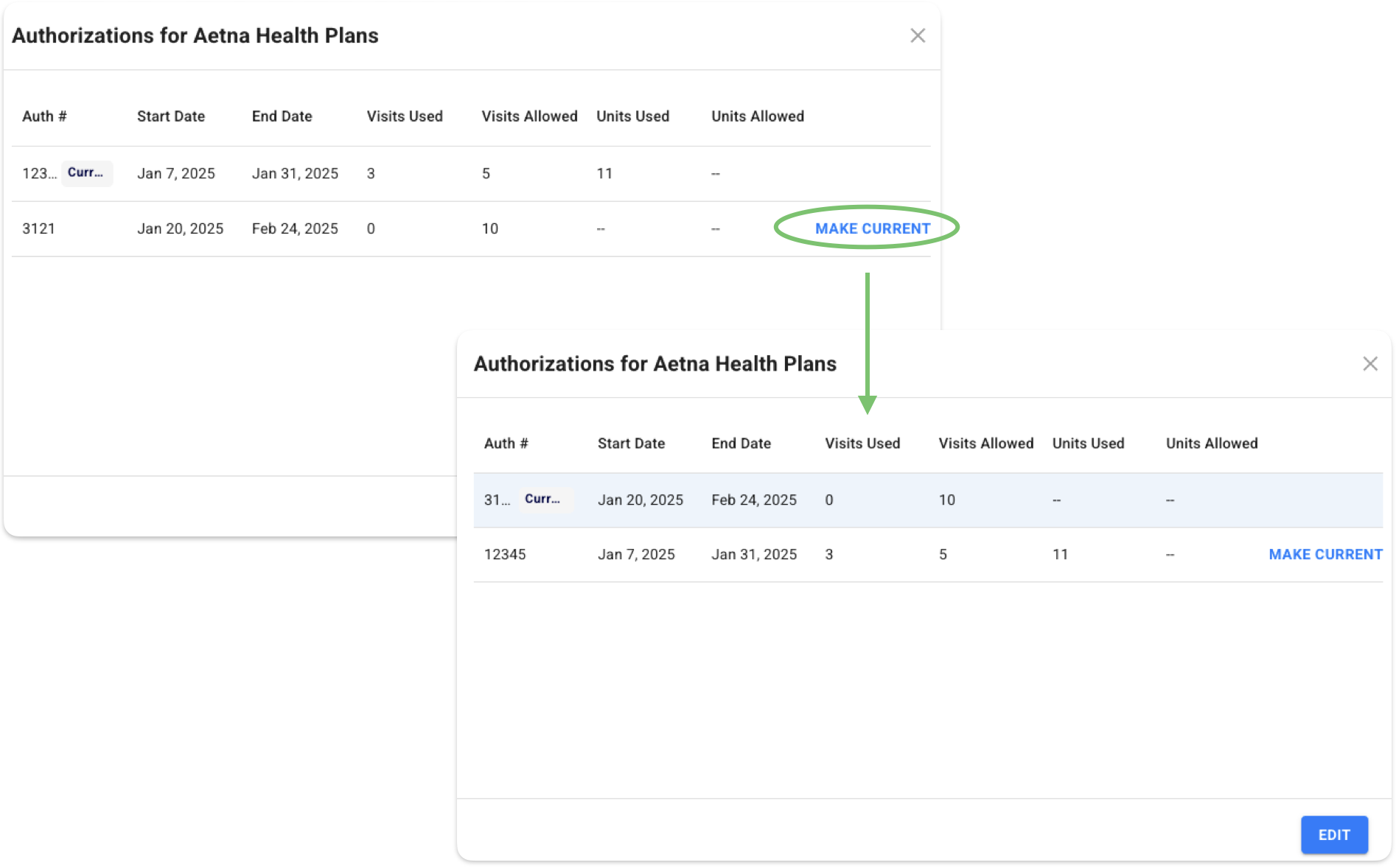Click visits allowed value 5 in front dialog
This screenshot has height=868, width=1396.
[x=943, y=554]
